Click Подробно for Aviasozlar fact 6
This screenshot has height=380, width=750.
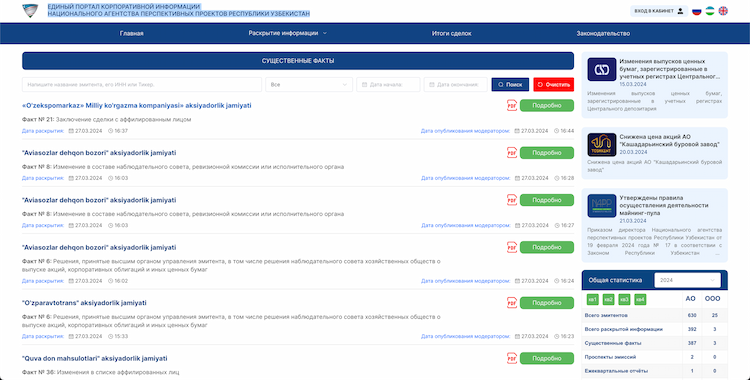tap(547, 247)
